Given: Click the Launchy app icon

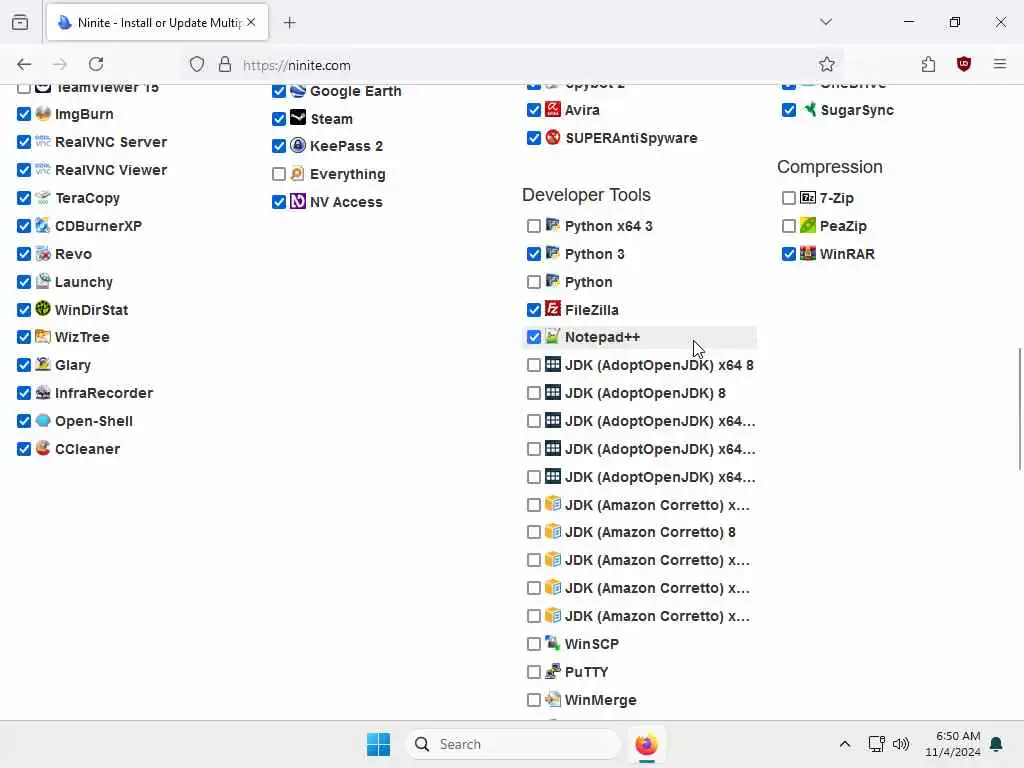Looking at the screenshot, I should coord(43,281).
